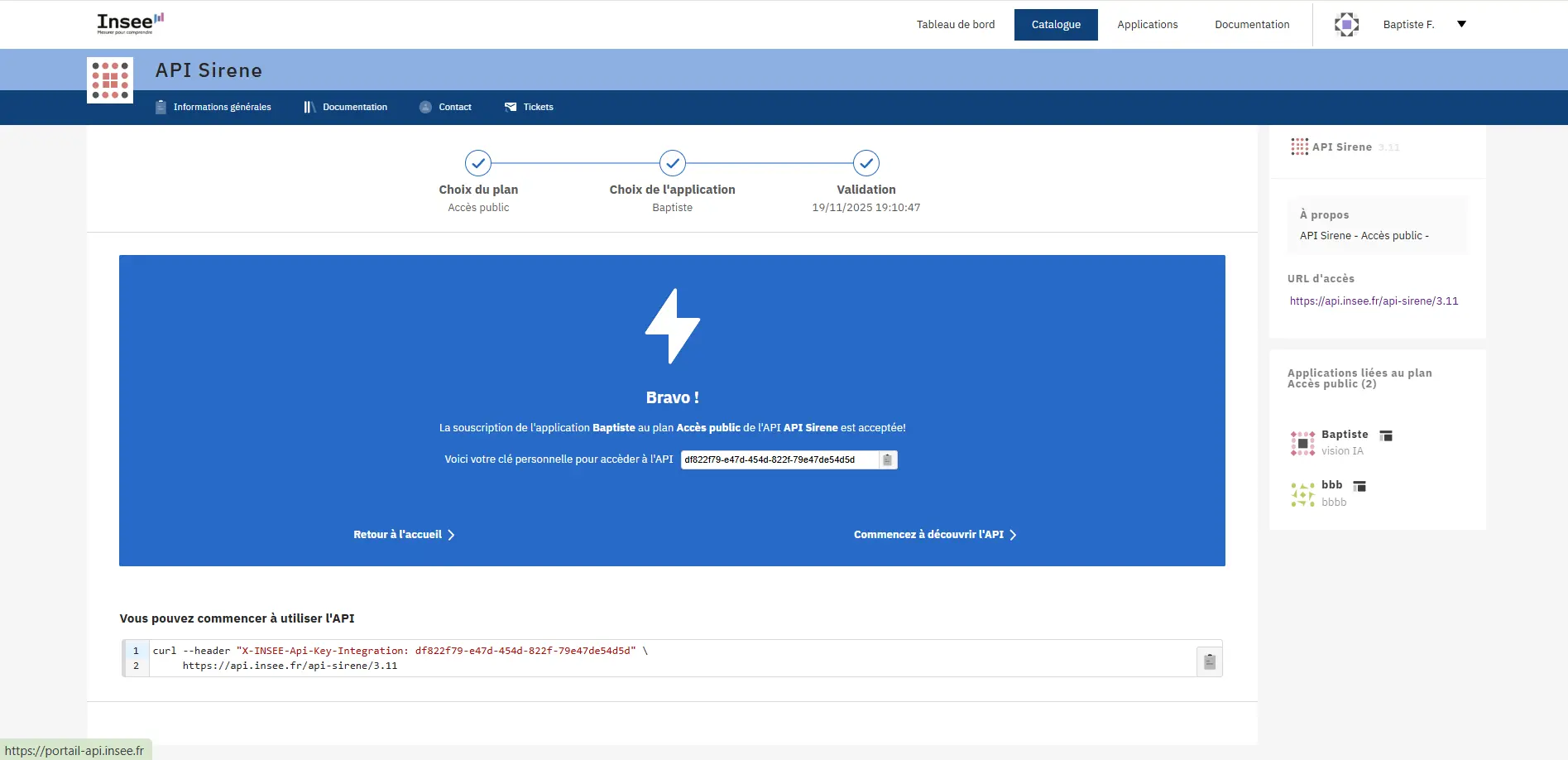Open the api-sirene/3.11 access URL link
This screenshot has height=760, width=1568.
point(1374,301)
